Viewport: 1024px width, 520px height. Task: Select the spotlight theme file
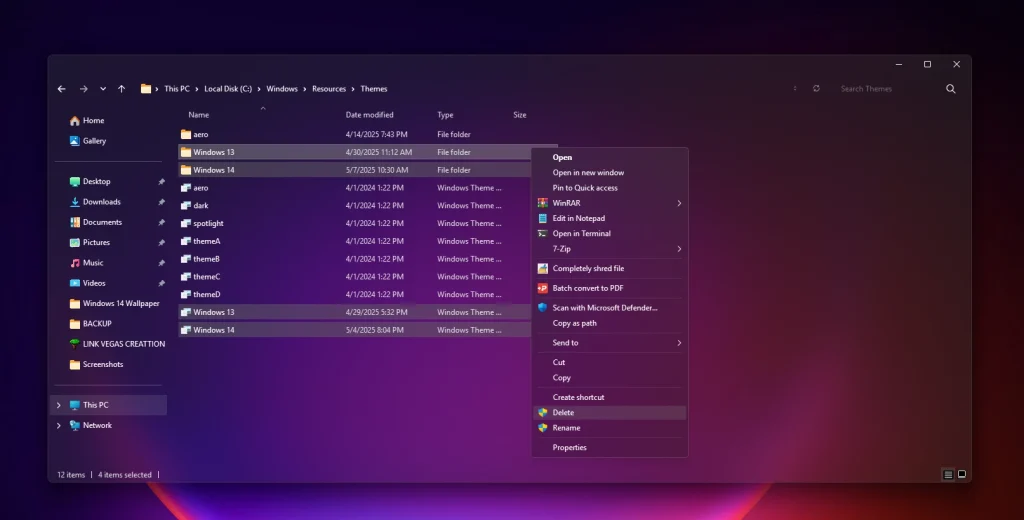tap(354, 223)
